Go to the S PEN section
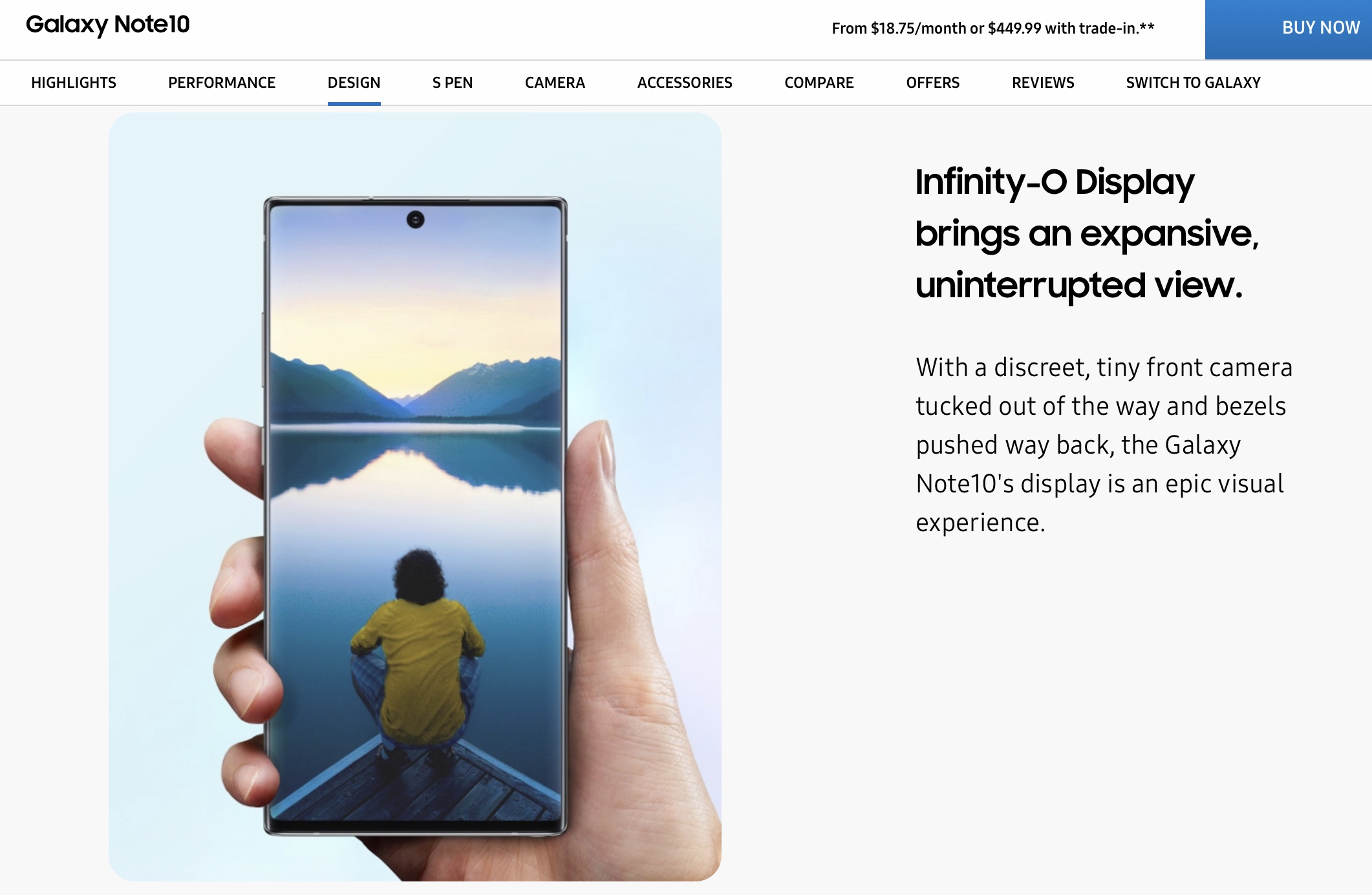 coord(453,83)
